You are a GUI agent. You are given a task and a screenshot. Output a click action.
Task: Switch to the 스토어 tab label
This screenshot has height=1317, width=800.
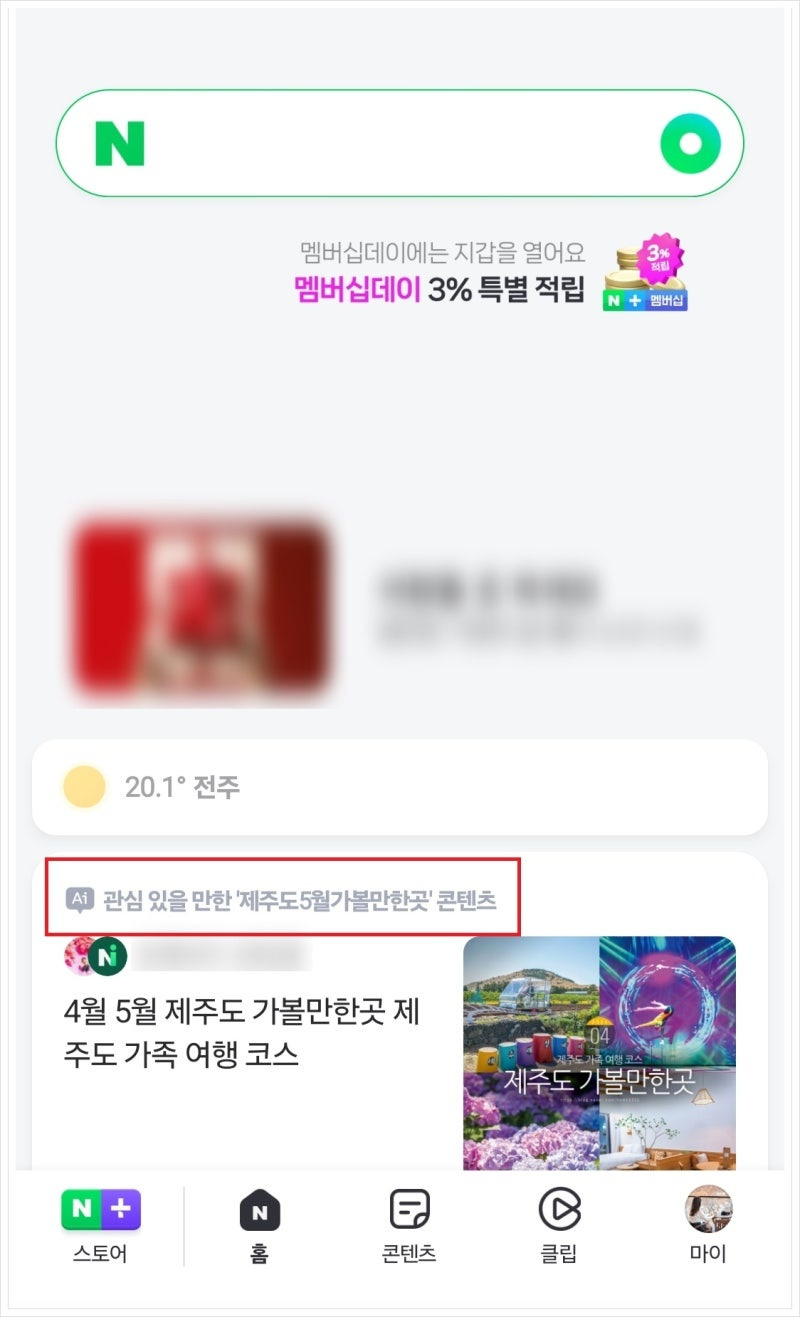click(x=100, y=1254)
